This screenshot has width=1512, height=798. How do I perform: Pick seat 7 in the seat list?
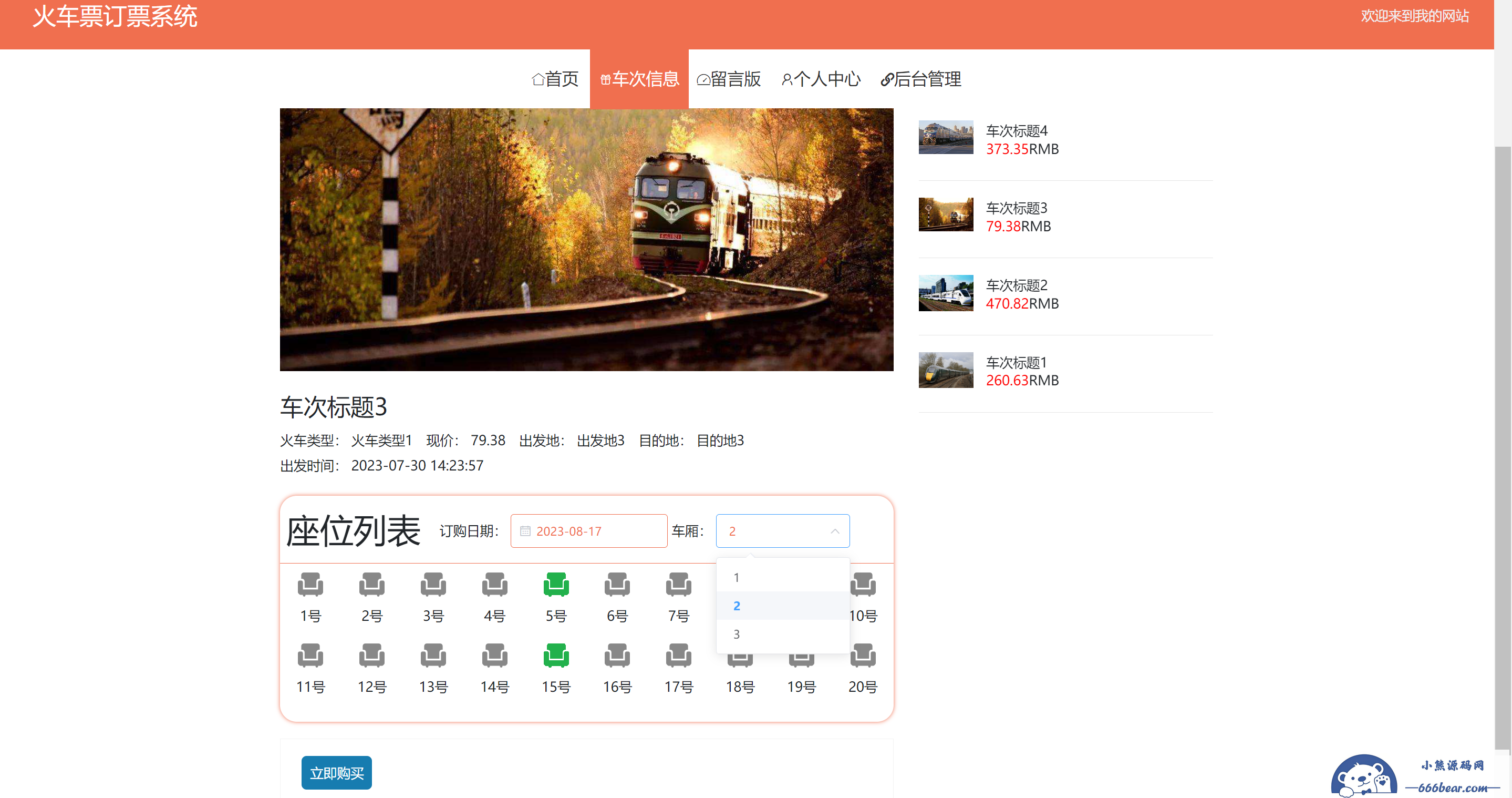pos(678,584)
